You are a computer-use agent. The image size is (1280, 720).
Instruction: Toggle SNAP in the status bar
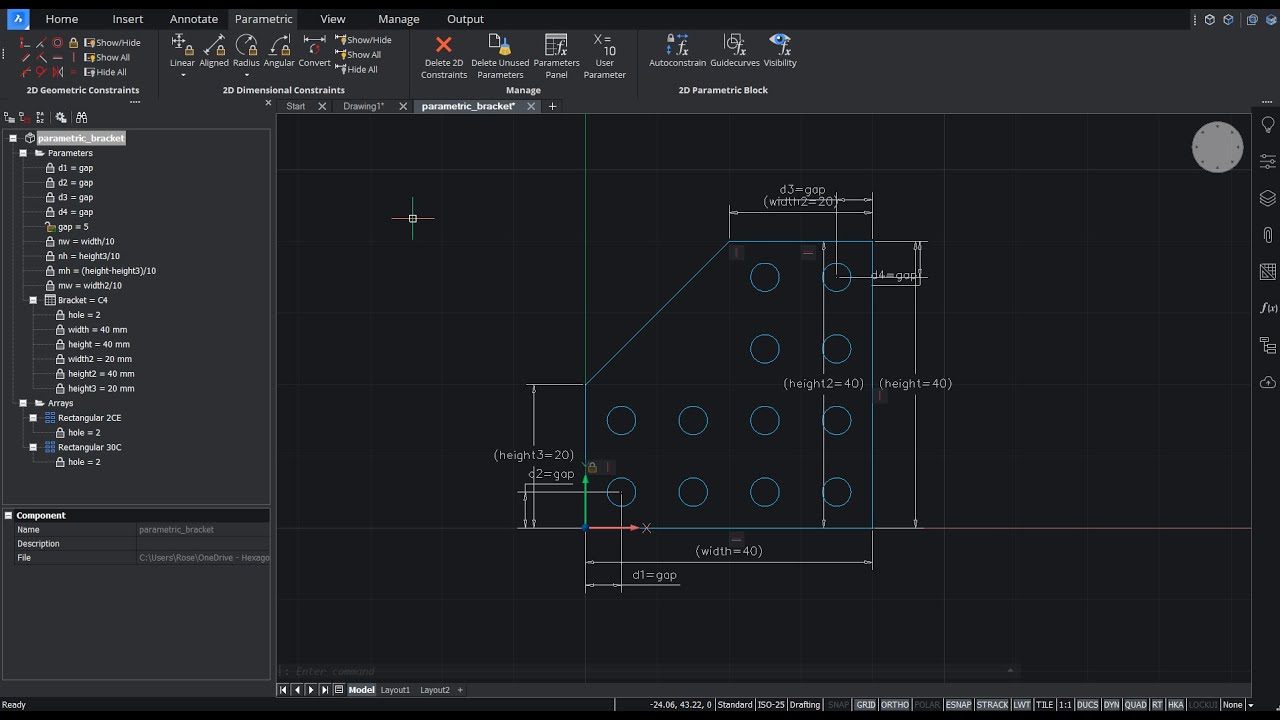(838, 705)
